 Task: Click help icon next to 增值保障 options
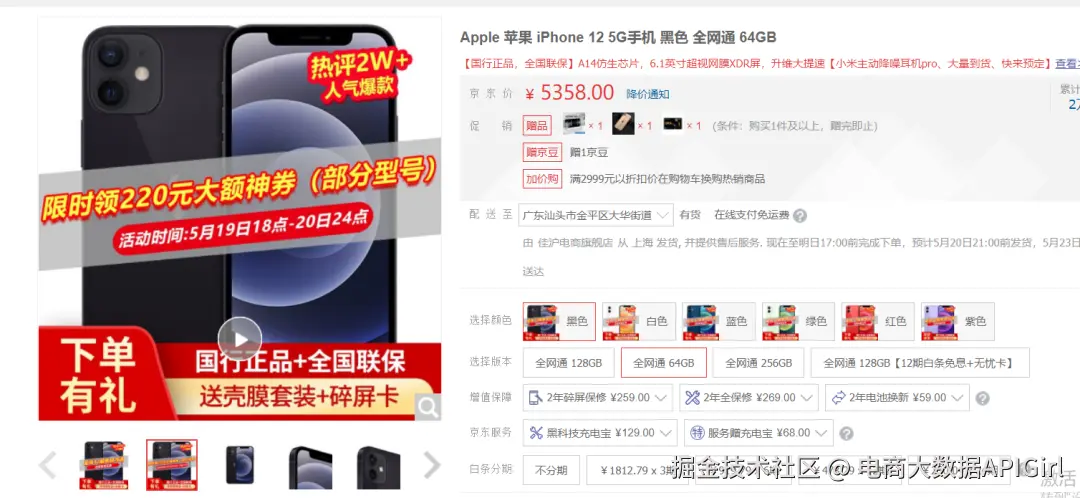983,398
